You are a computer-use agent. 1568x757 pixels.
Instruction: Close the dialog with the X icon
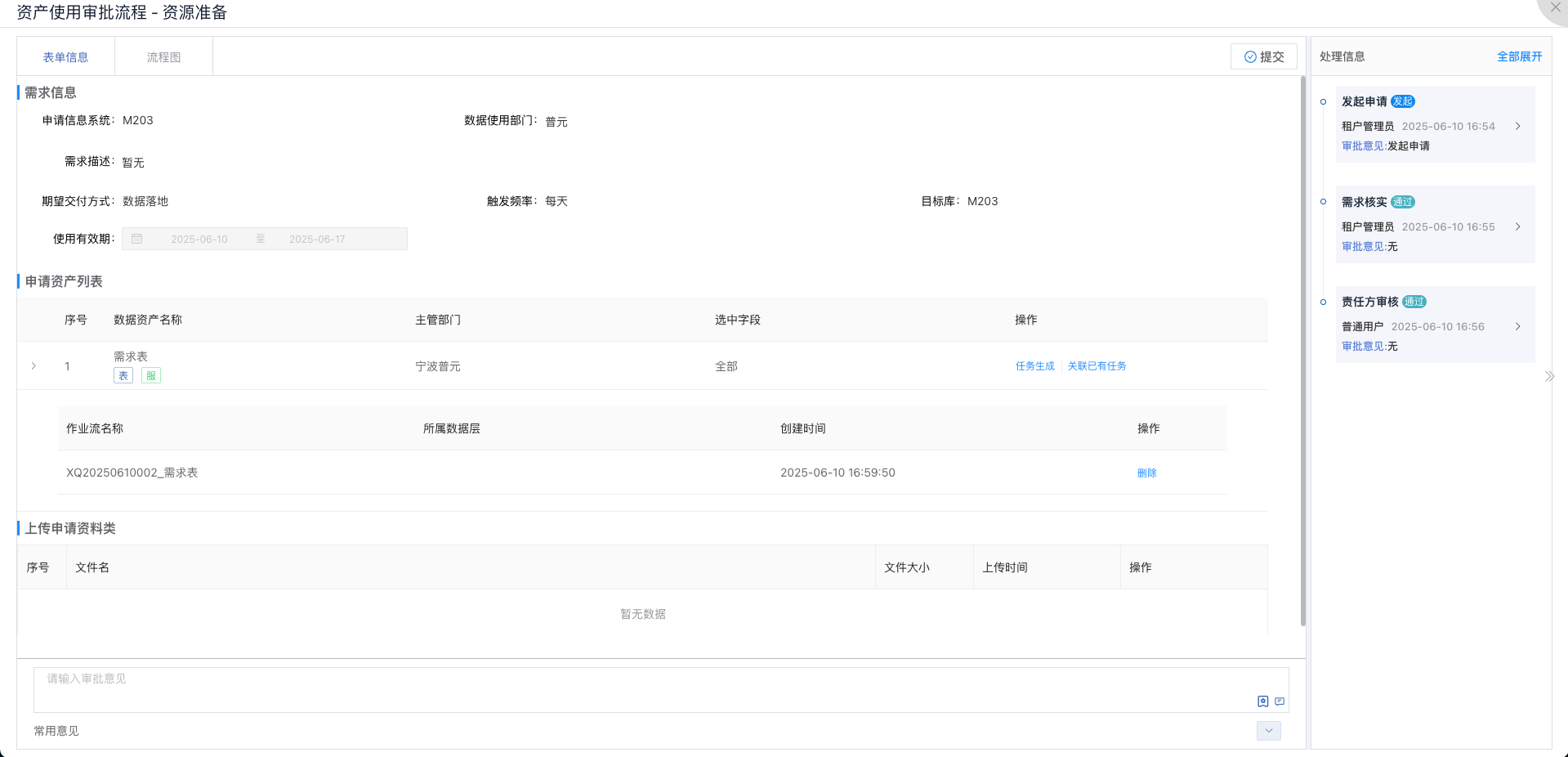point(1555,7)
